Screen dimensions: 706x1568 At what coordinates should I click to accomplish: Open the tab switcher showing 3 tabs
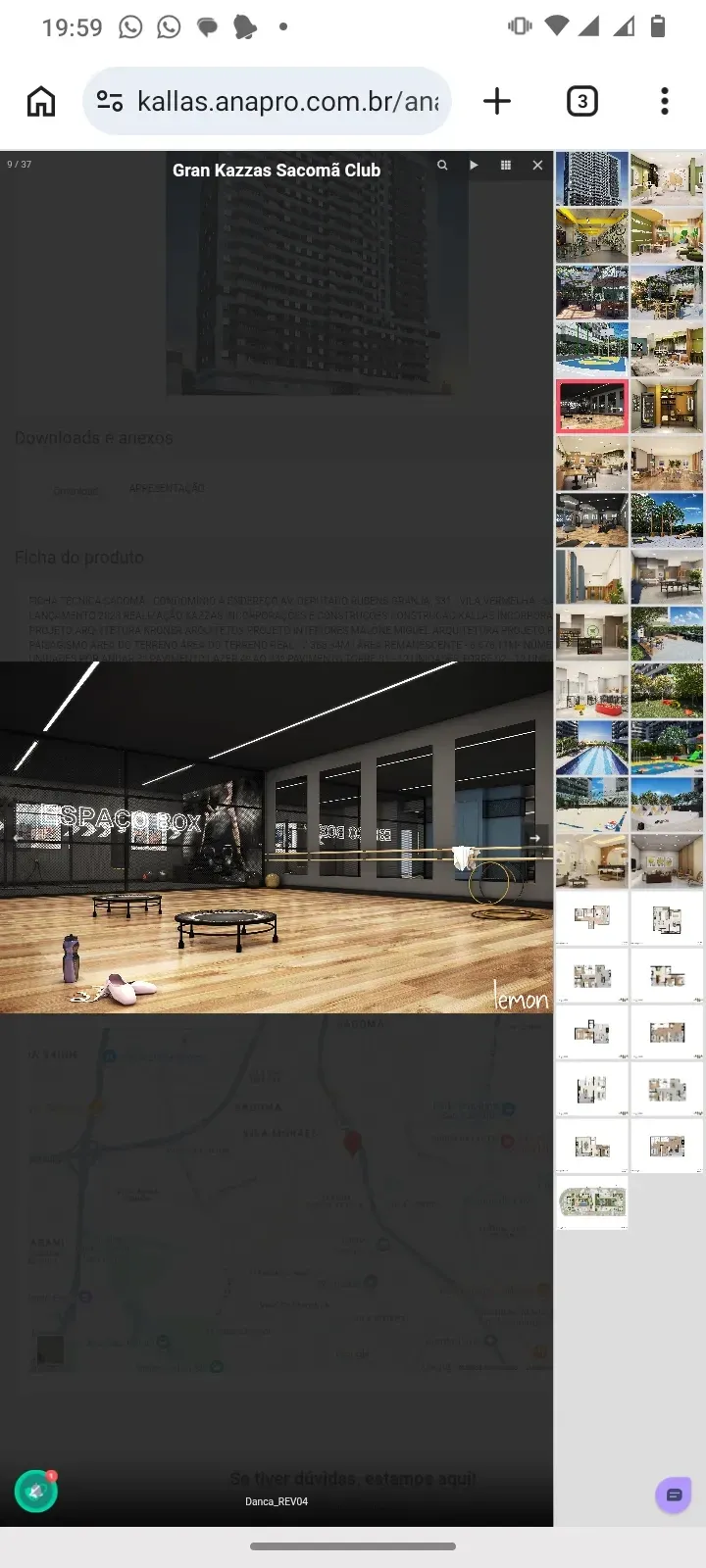coord(582,101)
